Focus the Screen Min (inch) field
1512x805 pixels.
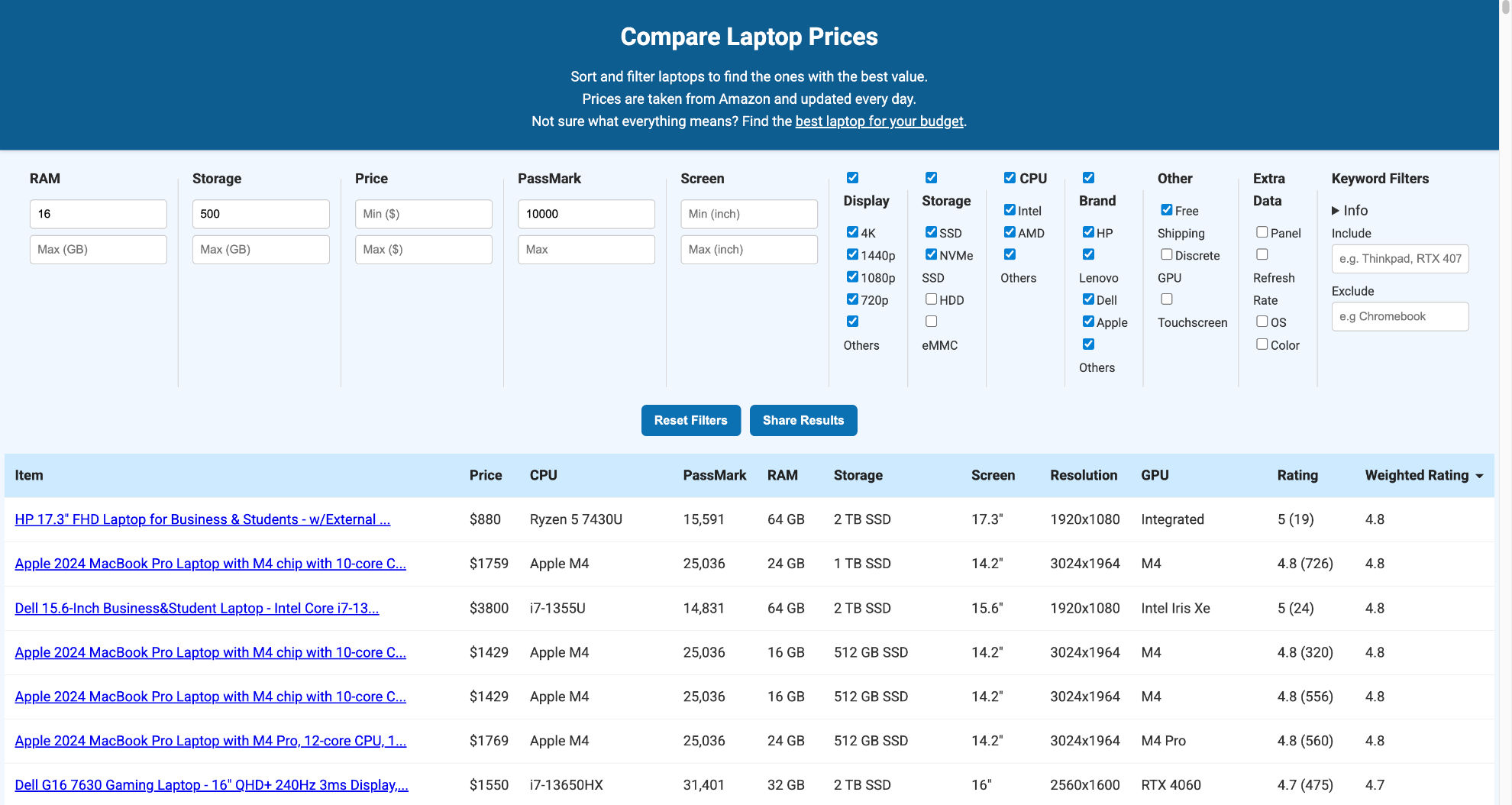coord(749,214)
